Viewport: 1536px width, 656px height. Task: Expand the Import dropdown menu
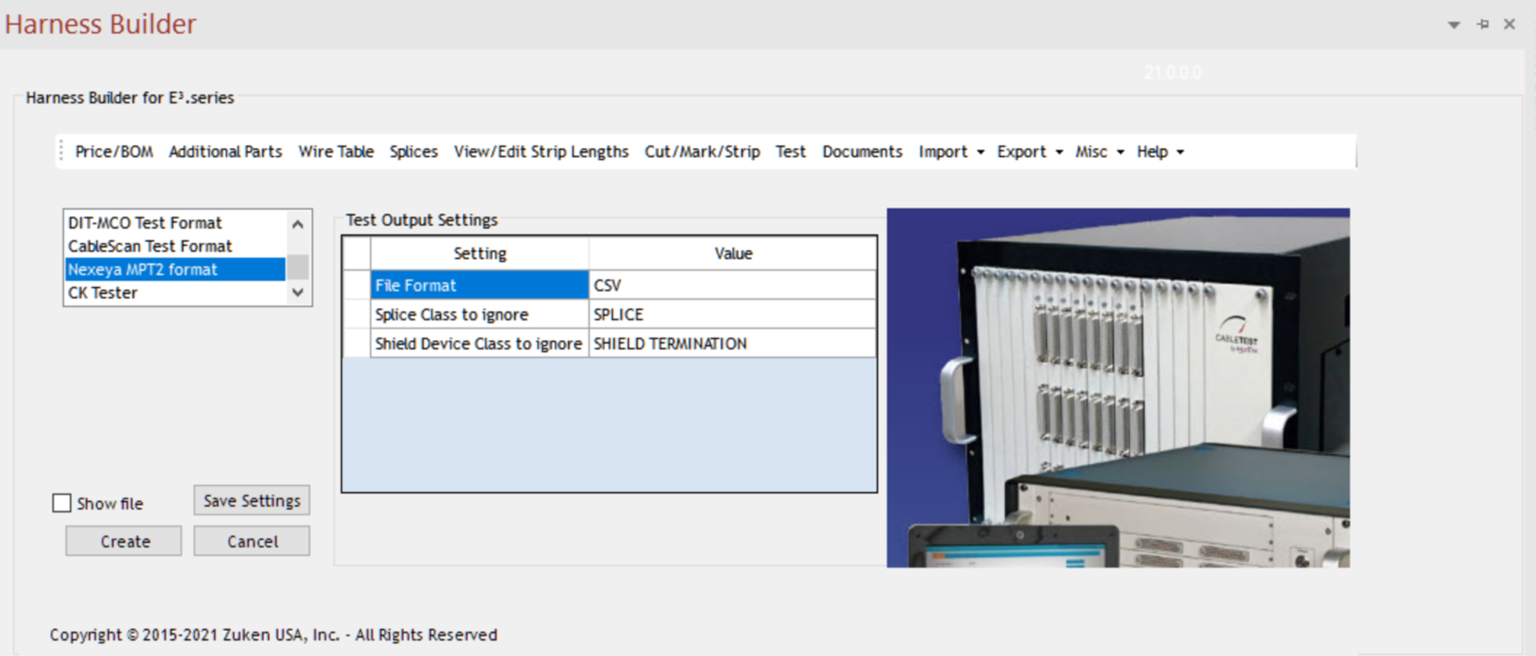951,152
